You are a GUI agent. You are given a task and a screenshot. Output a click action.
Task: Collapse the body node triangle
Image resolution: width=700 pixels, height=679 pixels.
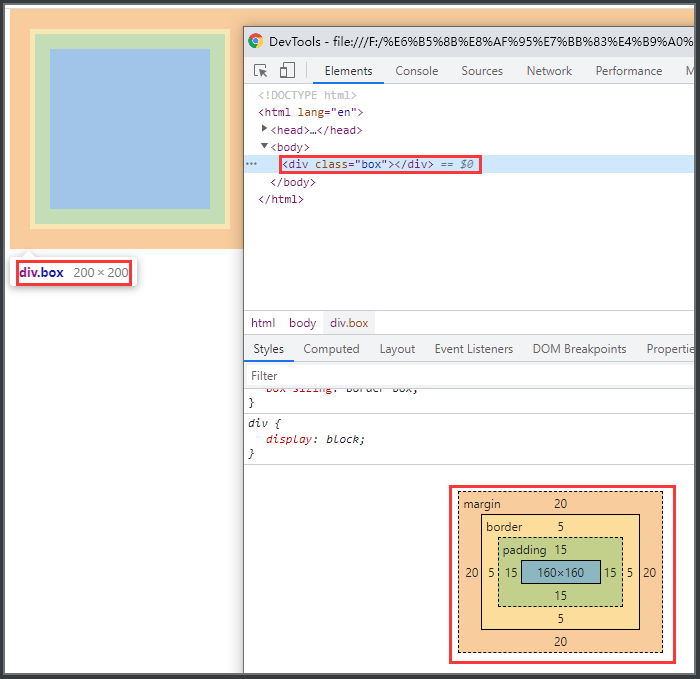(x=264, y=146)
